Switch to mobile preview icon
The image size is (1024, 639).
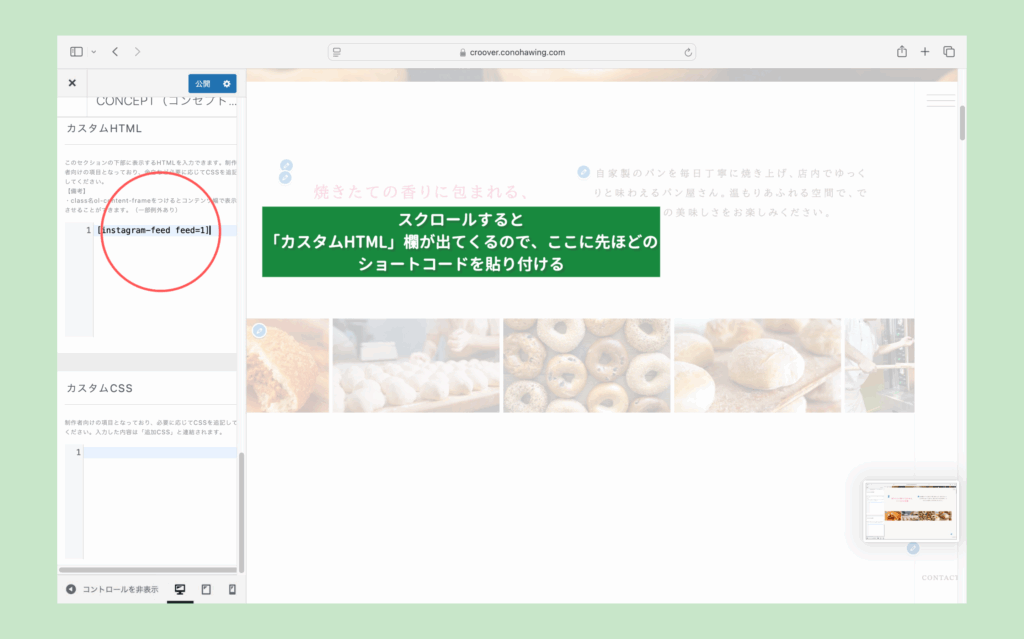pos(232,589)
